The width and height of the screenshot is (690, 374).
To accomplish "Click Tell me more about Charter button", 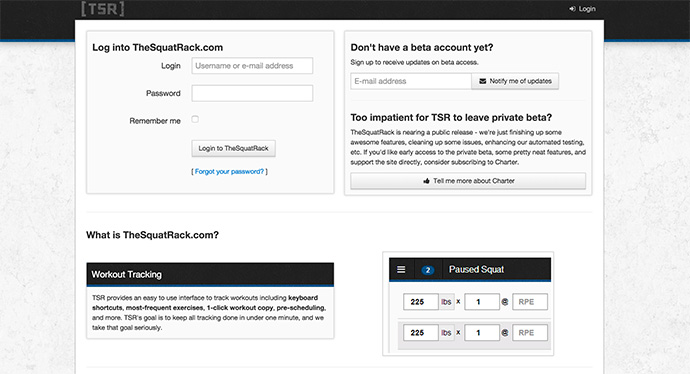I will [x=468, y=181].
